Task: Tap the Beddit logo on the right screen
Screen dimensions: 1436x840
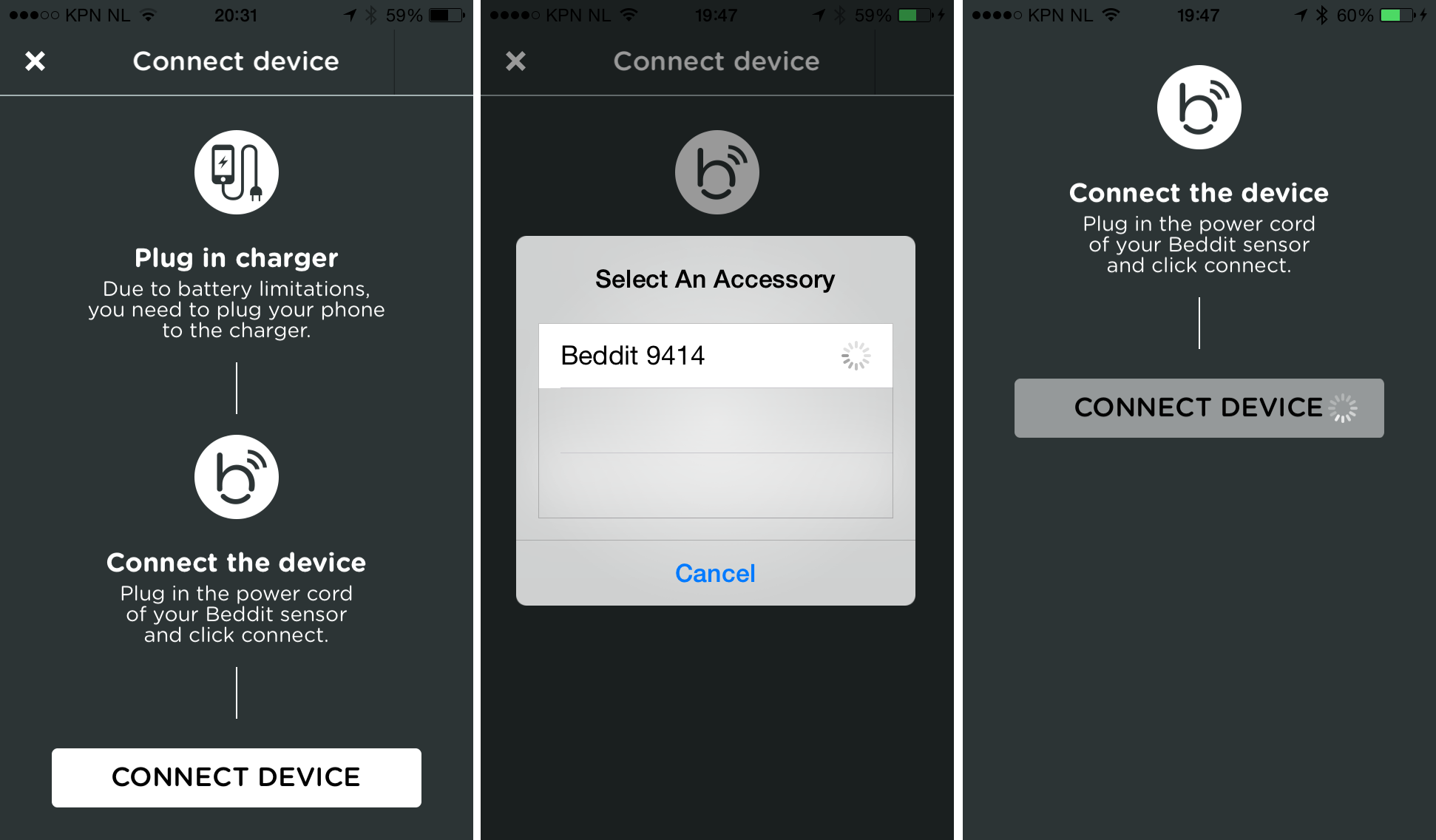Action: [1199, 107]
